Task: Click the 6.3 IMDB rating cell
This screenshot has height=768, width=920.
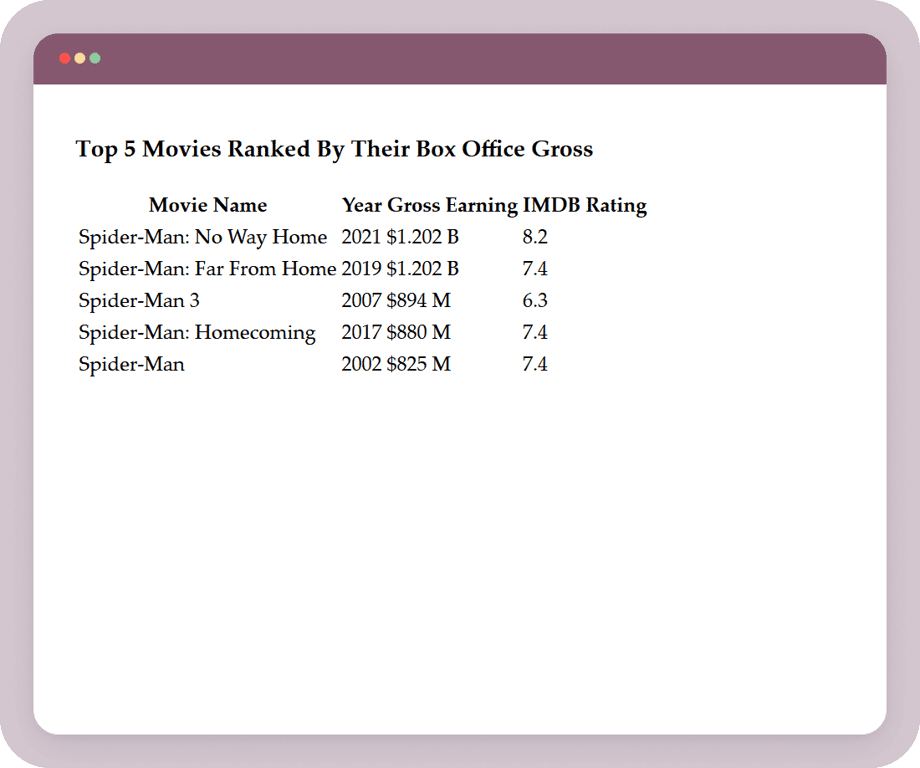Action: (x=535, y=301)
